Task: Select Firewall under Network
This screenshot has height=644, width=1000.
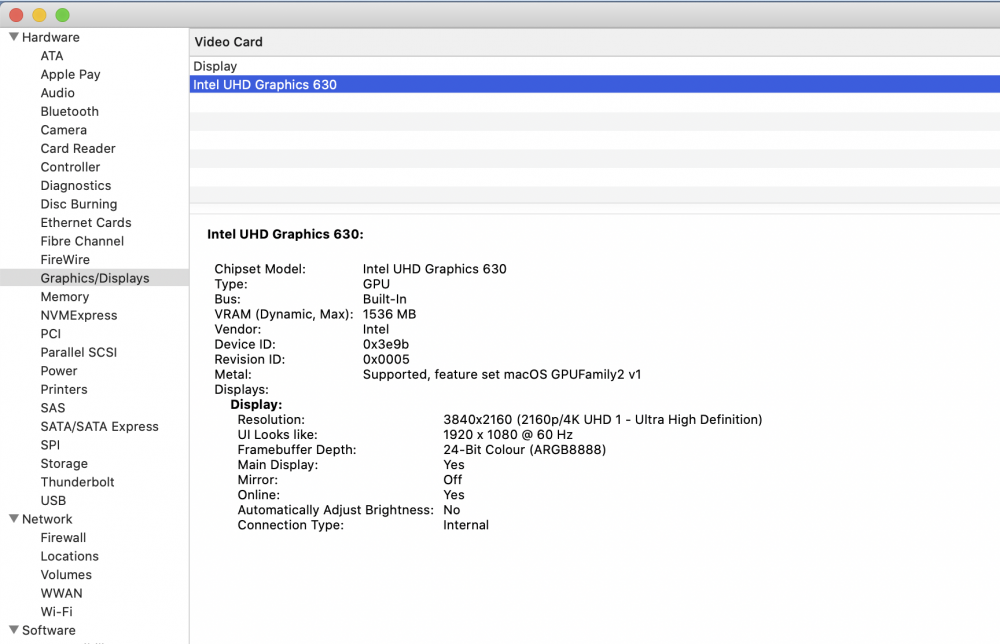Action: coord(63,538)
